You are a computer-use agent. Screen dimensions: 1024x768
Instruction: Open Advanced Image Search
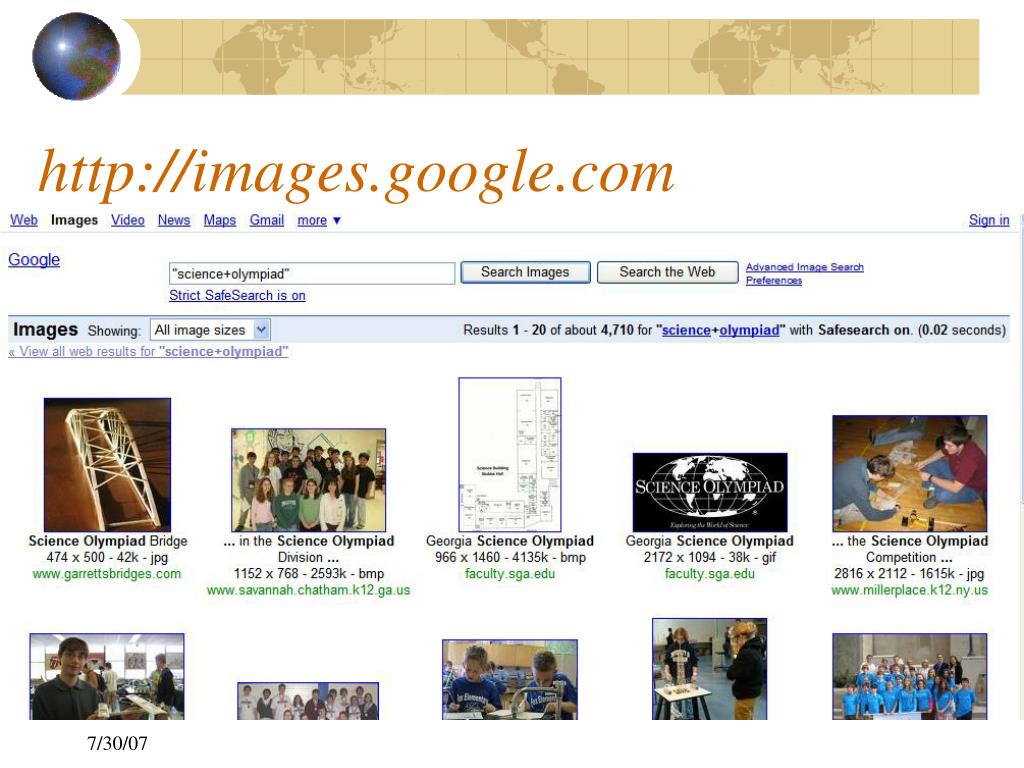805,267
